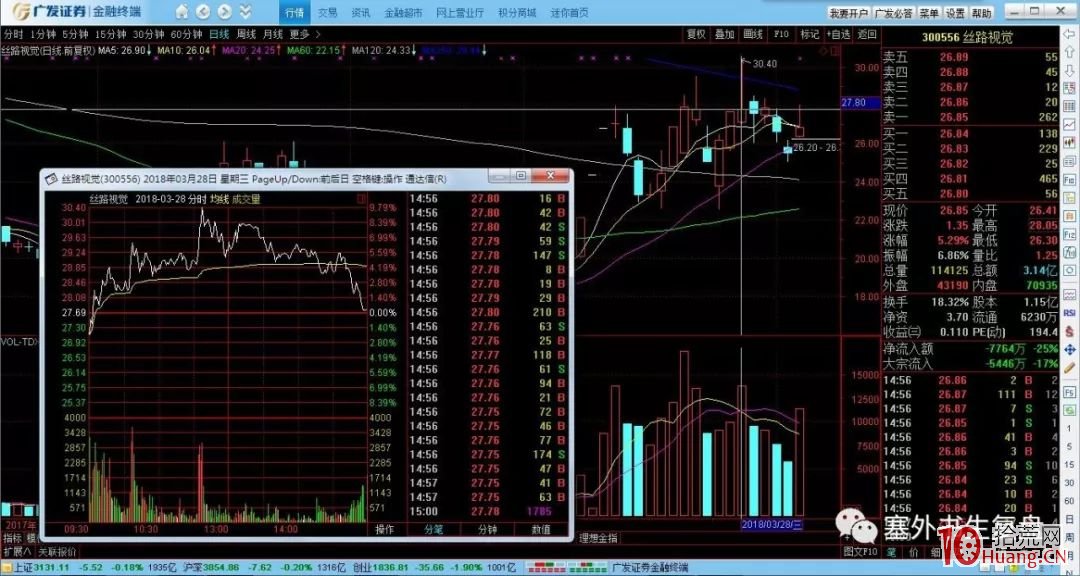Open the 图文F10 tab

862,552
